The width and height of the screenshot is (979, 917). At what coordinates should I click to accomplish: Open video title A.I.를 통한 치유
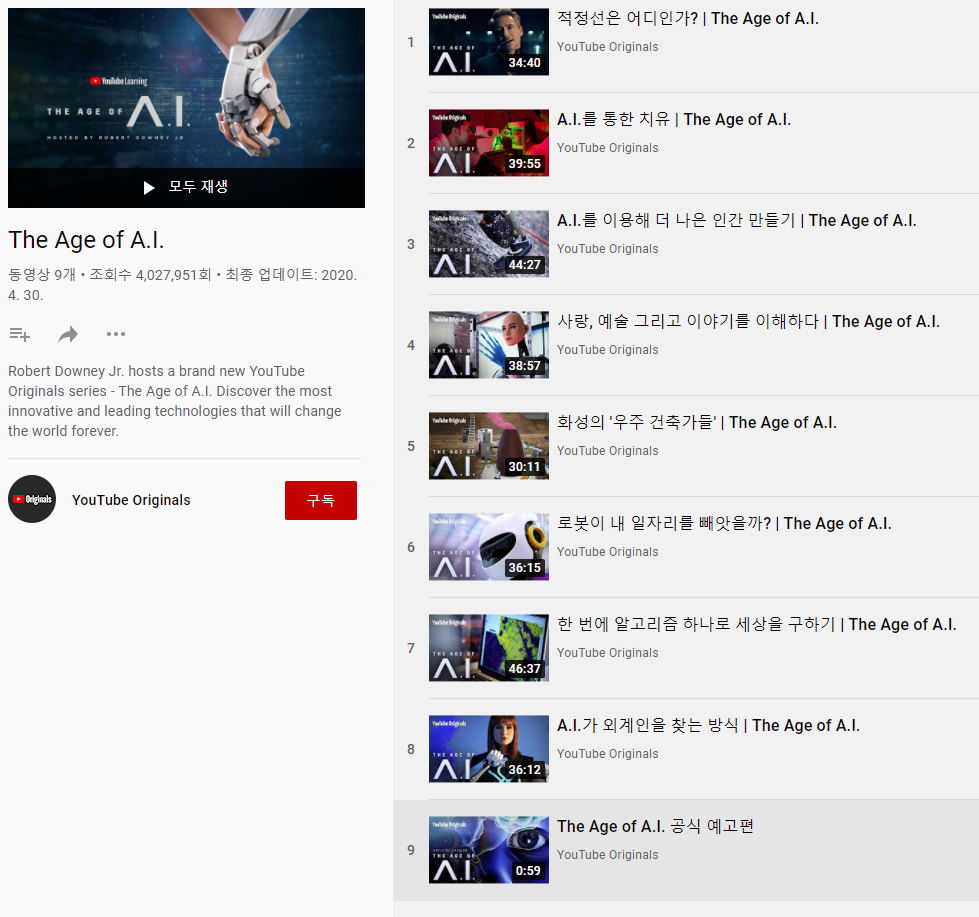click(x=674, y=119)
